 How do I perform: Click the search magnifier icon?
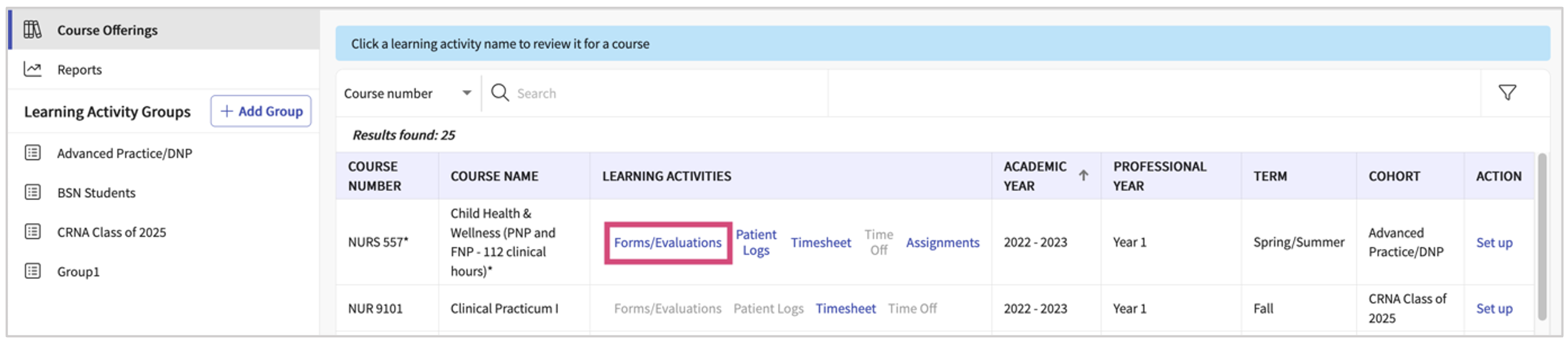(500, 92)
